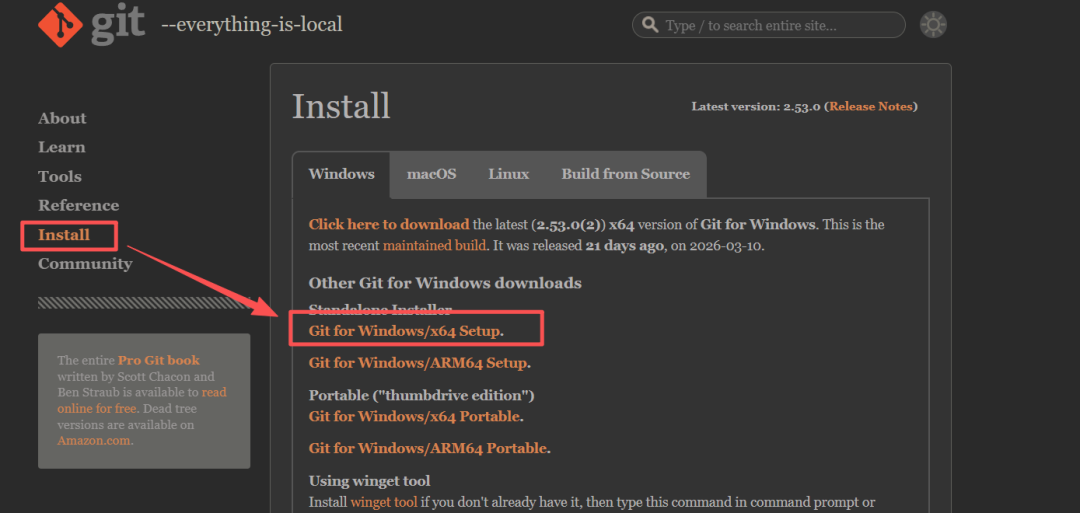Switch to the Linux tab

tap(509, 174)
